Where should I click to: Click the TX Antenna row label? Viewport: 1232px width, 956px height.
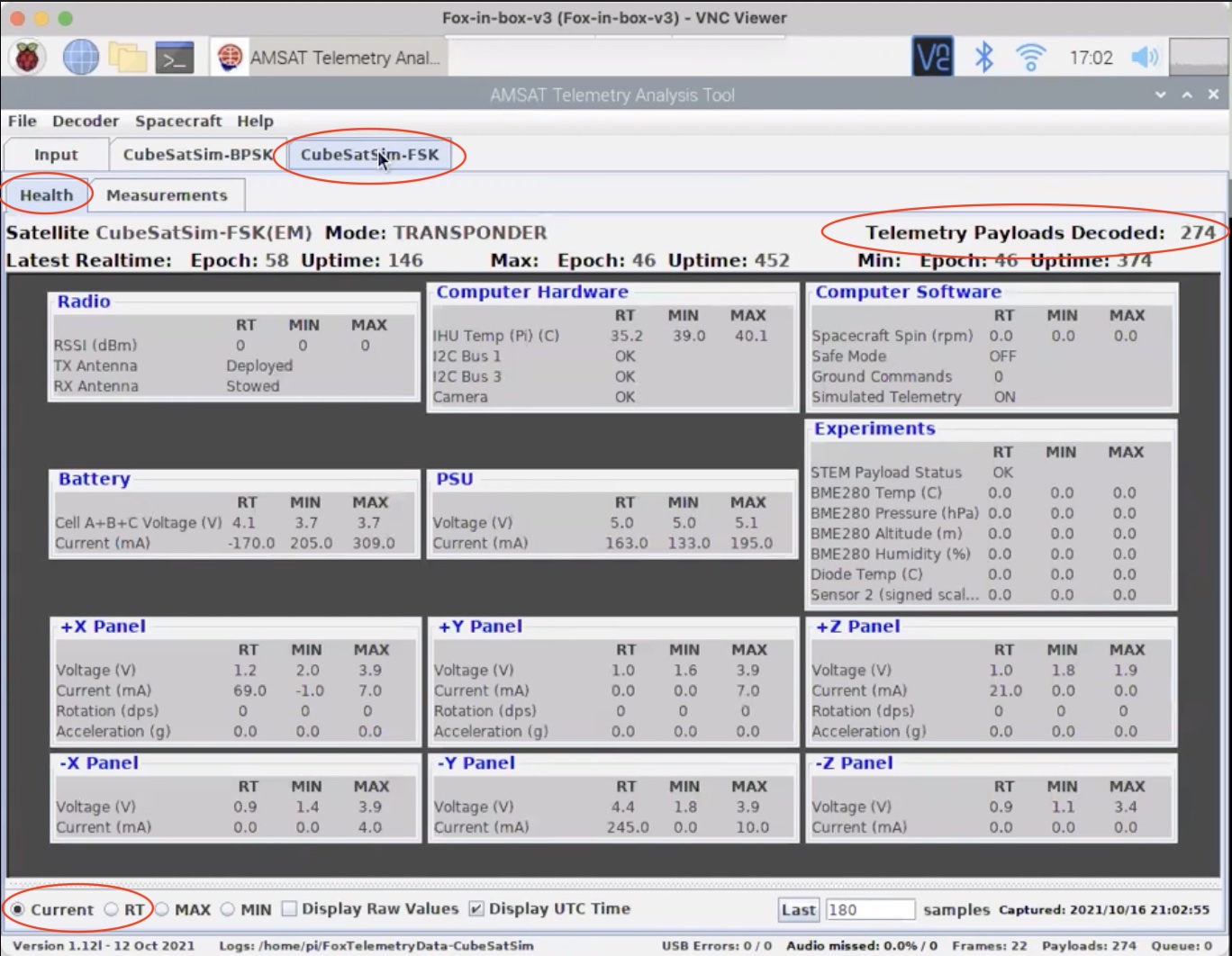(95, 365)
